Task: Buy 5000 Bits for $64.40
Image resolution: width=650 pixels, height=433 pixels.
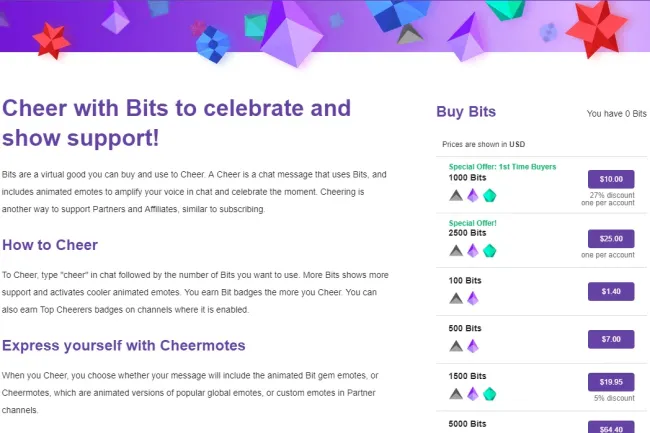Action: click(611, 427)
